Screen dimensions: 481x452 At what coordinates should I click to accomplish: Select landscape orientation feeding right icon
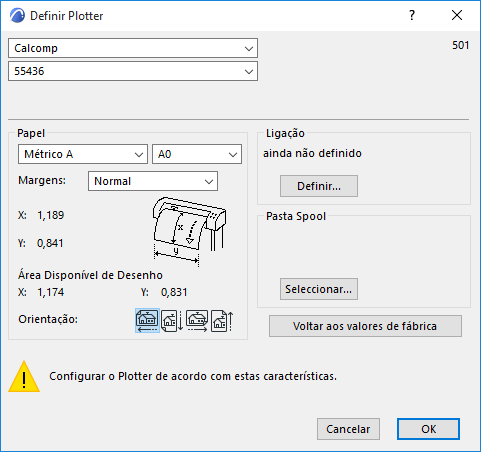coord(197,320)
